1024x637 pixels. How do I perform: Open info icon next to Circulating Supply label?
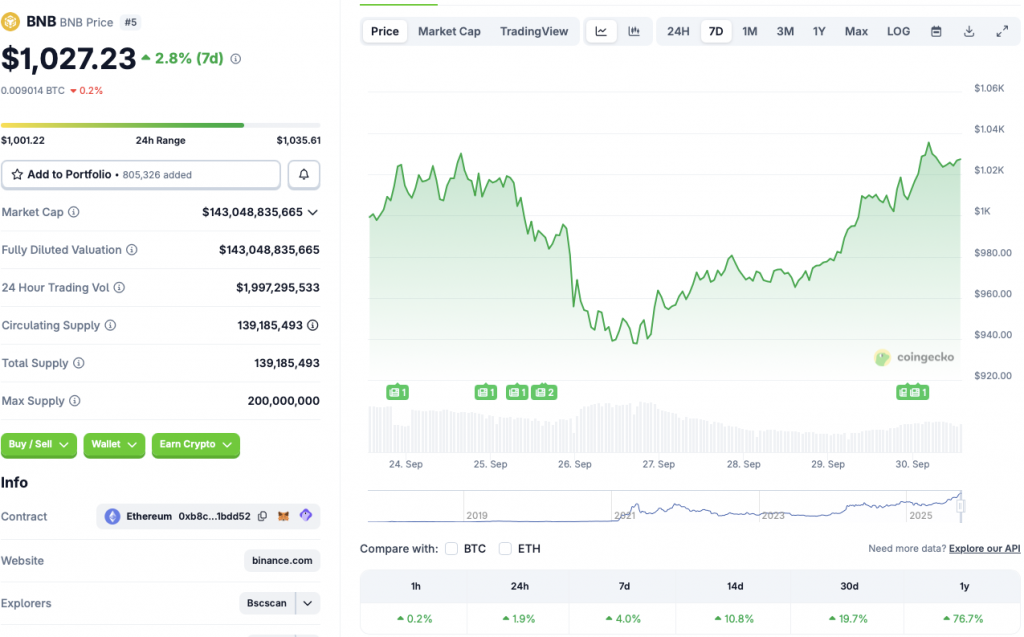[110, 325]
